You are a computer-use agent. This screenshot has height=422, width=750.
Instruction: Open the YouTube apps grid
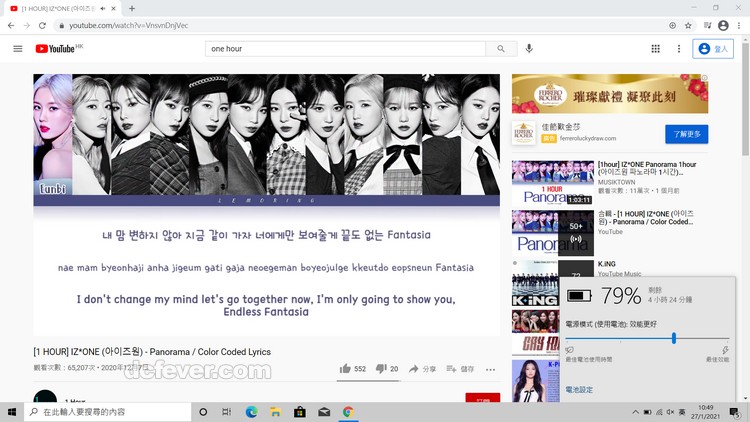point(655,49)
